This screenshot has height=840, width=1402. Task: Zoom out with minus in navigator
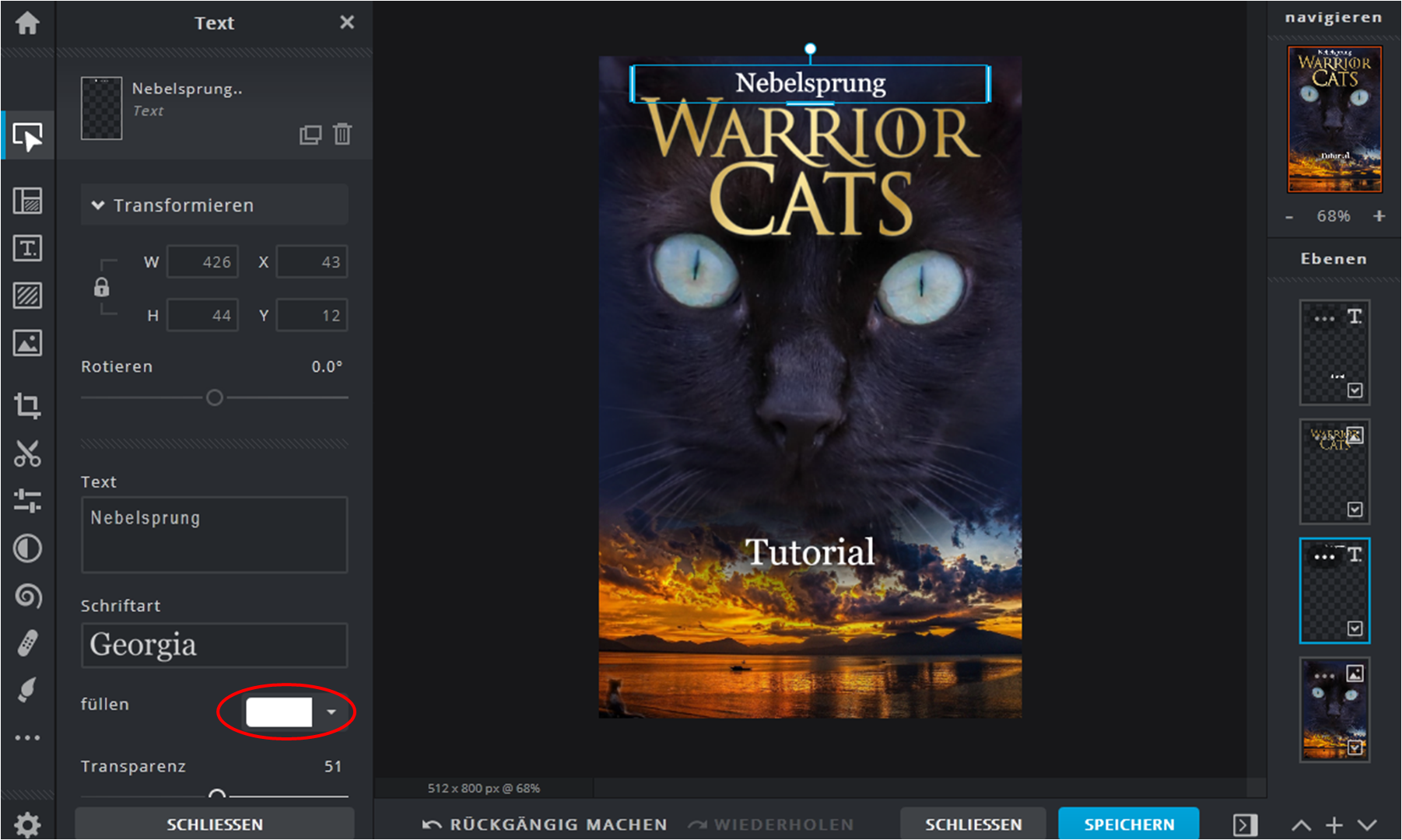click(1289, 217)
